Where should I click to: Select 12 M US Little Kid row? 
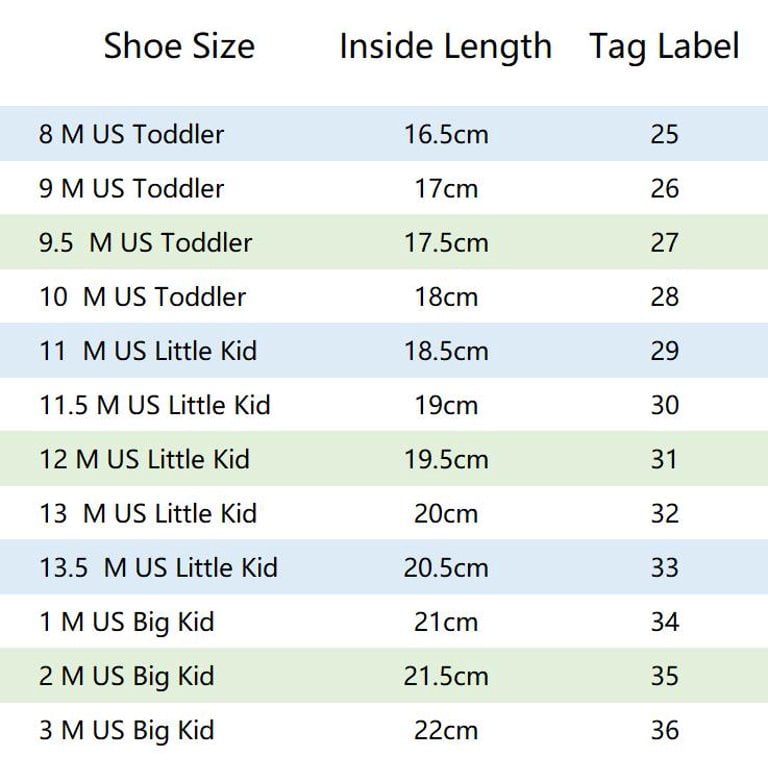384,459
